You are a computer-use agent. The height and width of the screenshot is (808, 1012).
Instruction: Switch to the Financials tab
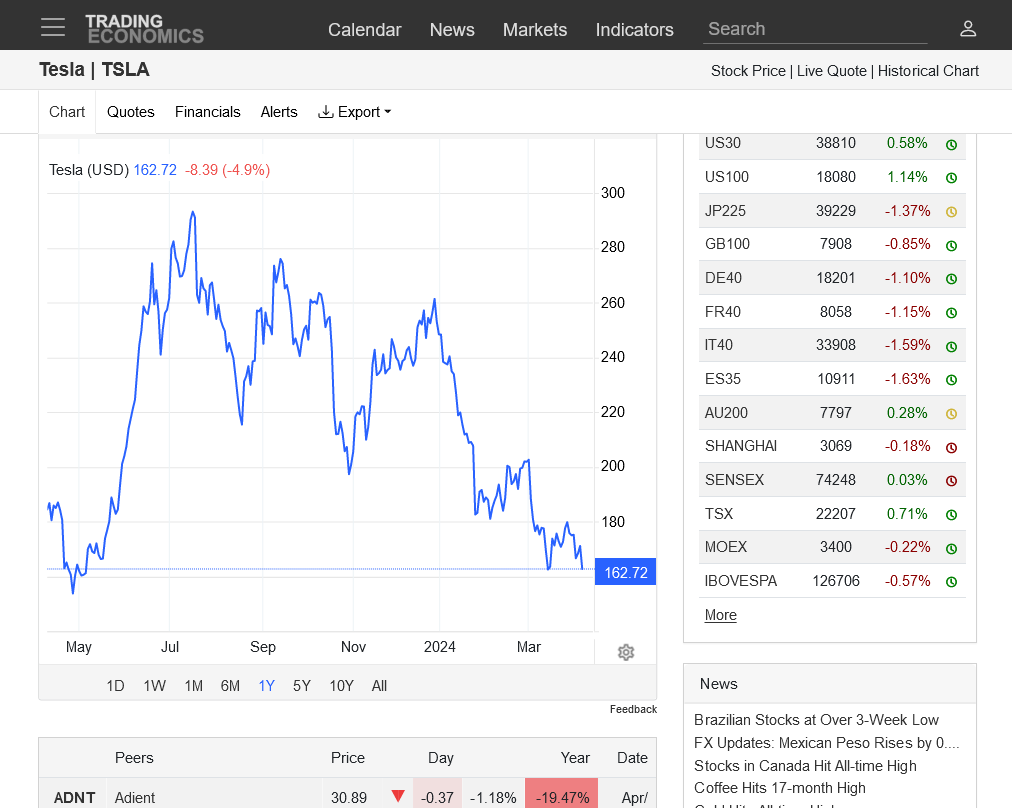207,112
